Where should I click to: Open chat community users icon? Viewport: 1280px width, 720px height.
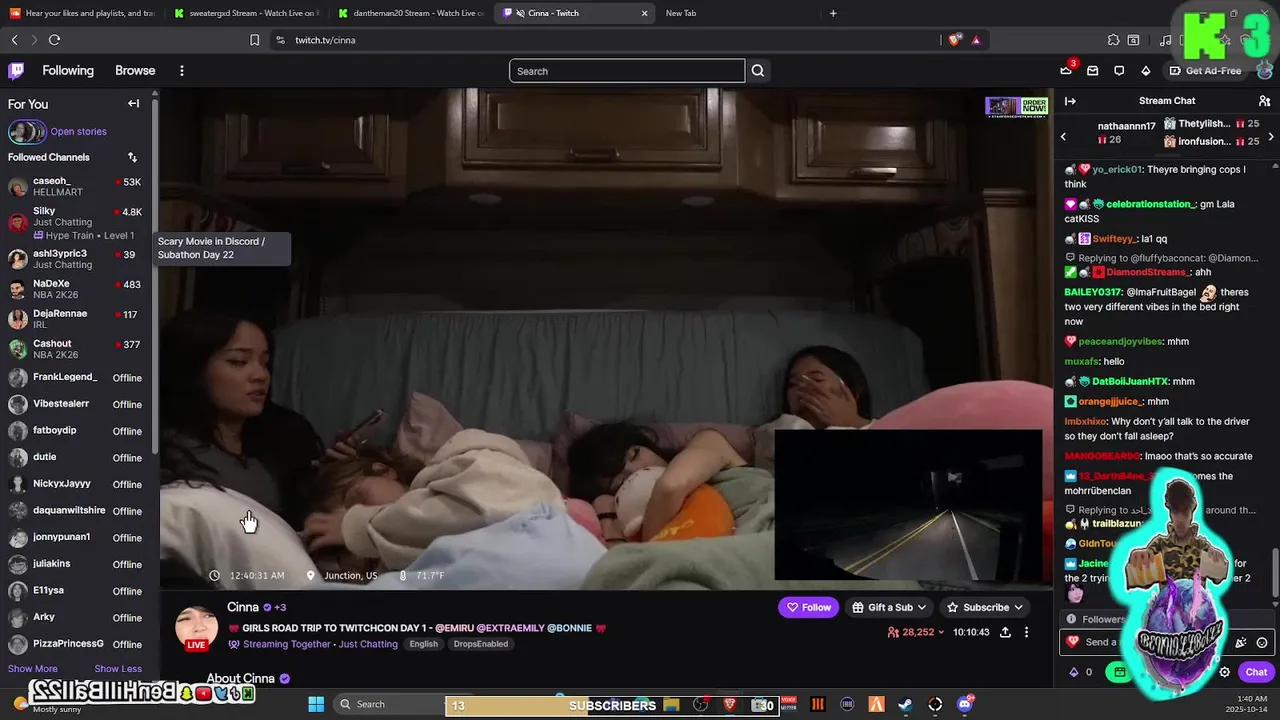coord(1264,101)
